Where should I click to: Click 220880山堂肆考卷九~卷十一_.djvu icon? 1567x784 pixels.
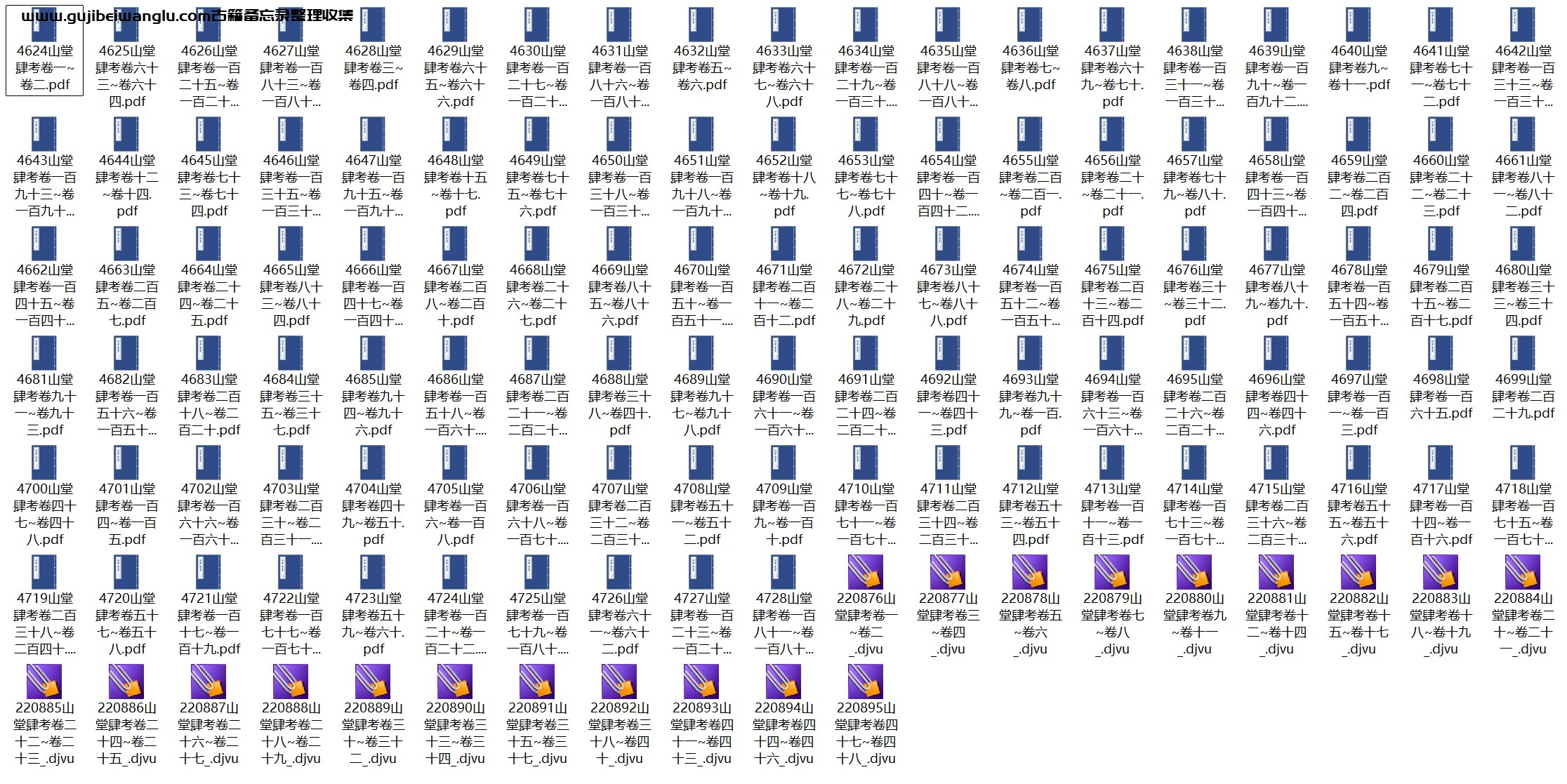[x=1194, y=573]
